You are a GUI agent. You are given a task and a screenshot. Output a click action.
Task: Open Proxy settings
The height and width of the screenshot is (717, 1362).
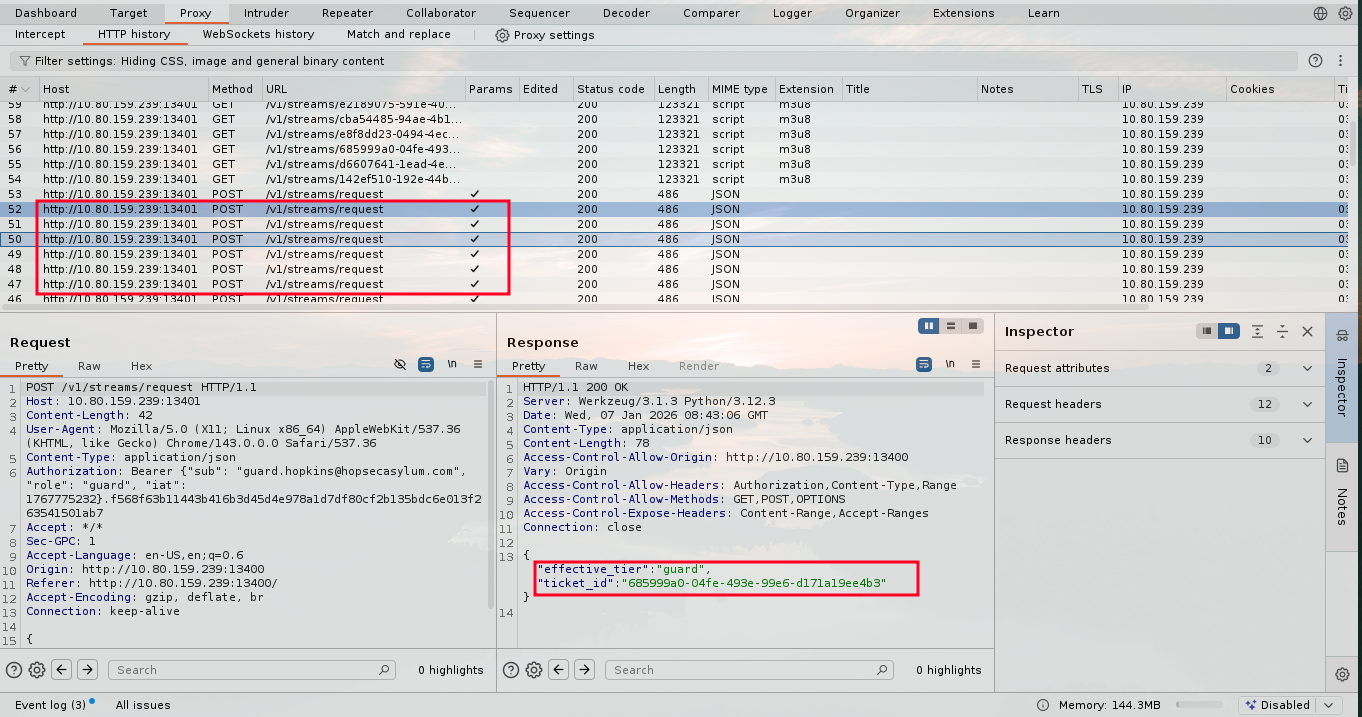(545, 35)
